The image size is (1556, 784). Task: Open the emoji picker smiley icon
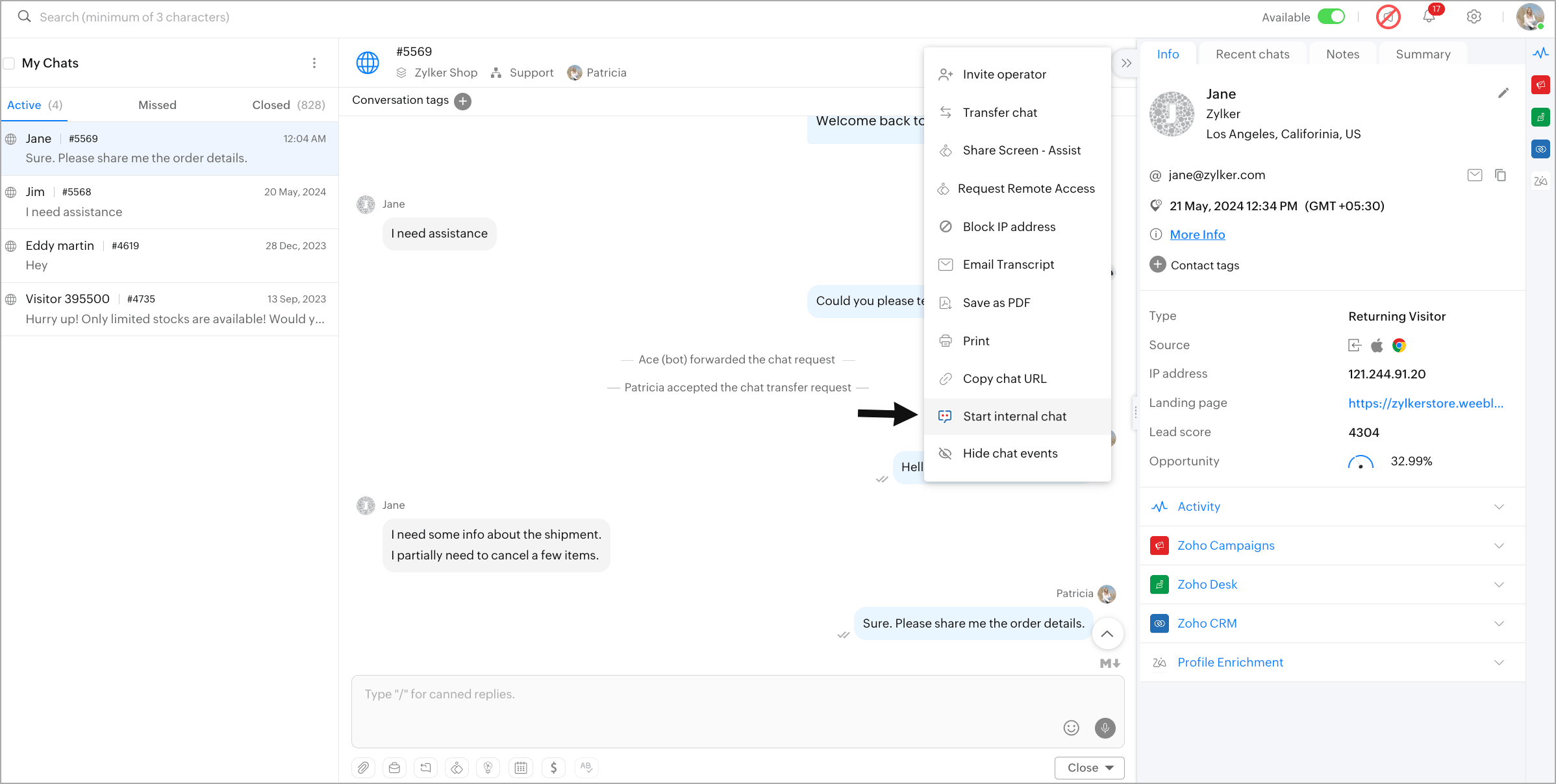tap(1071, 728)
